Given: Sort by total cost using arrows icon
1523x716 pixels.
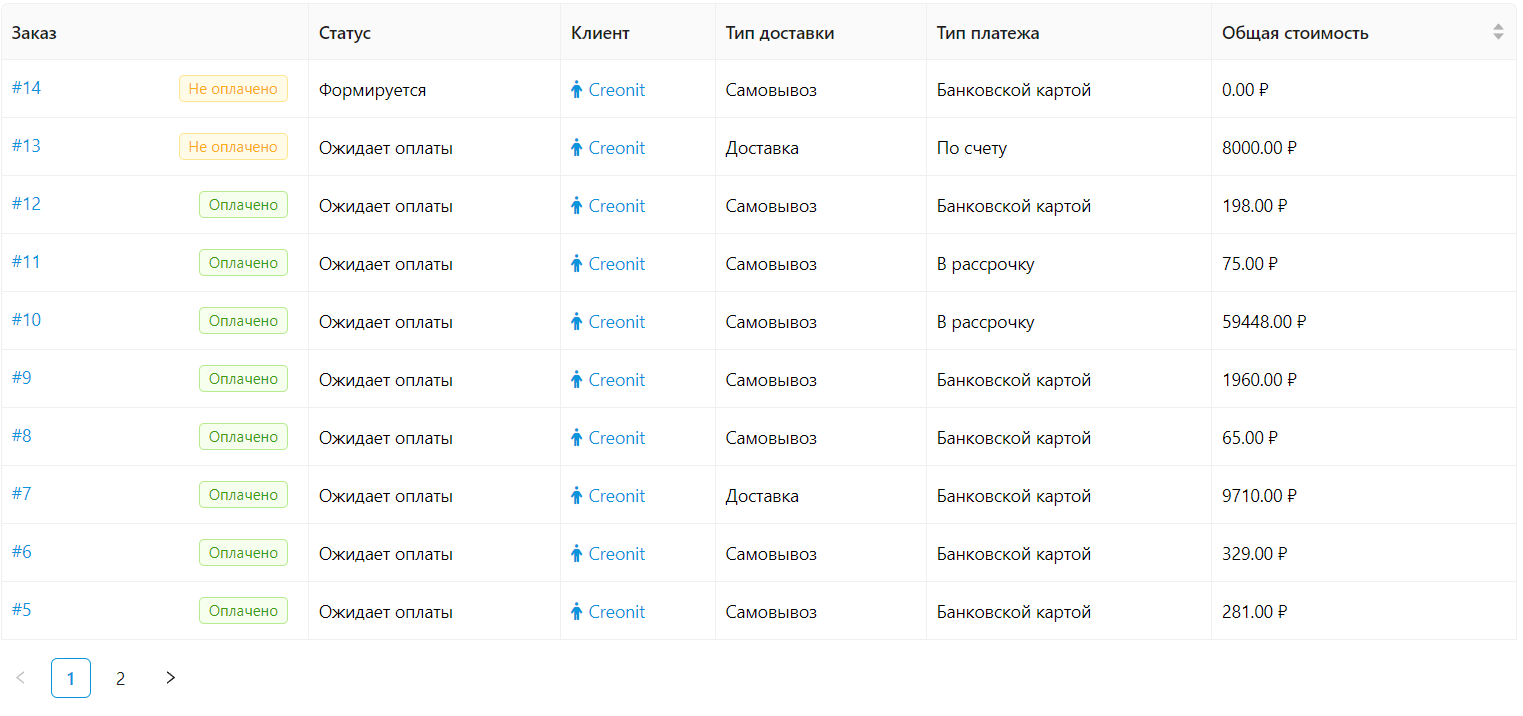Looking at the screenshot, I should [1498, 32].
